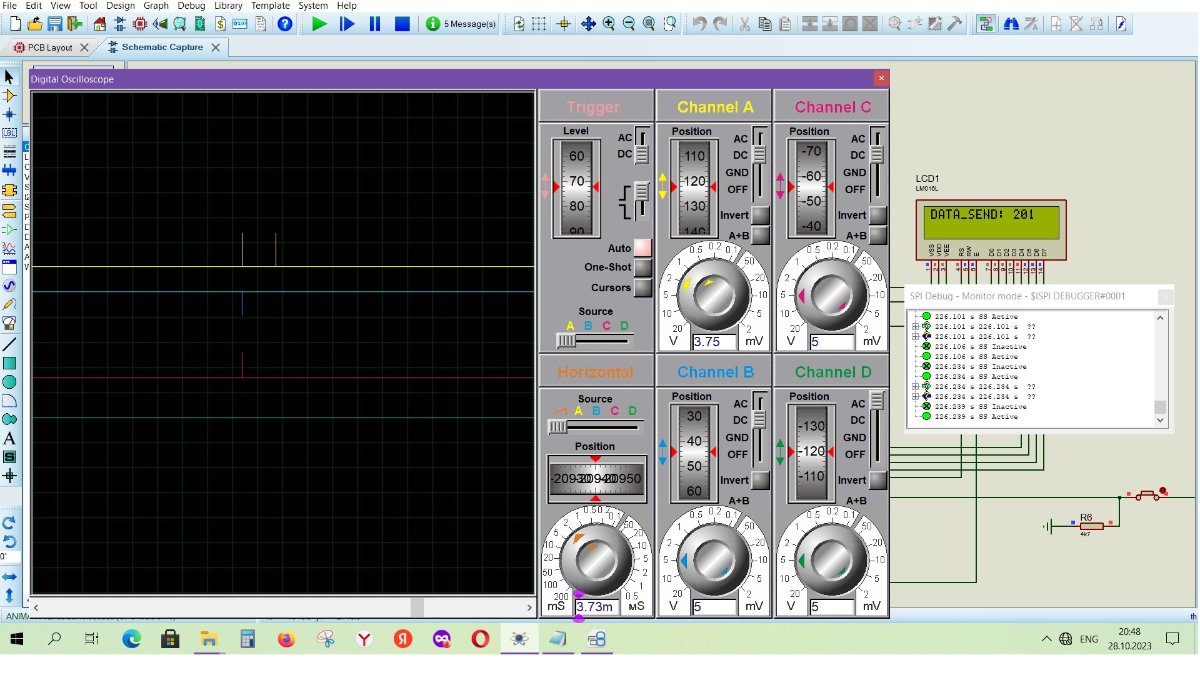The image size is (1200, 675).
Task: Toggle the Trigger Auto button
Action: click(642, 247)
